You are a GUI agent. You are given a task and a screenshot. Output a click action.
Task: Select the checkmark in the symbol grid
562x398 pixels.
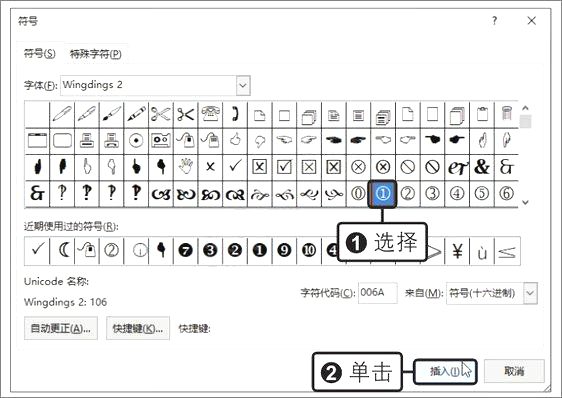[235, 167]
